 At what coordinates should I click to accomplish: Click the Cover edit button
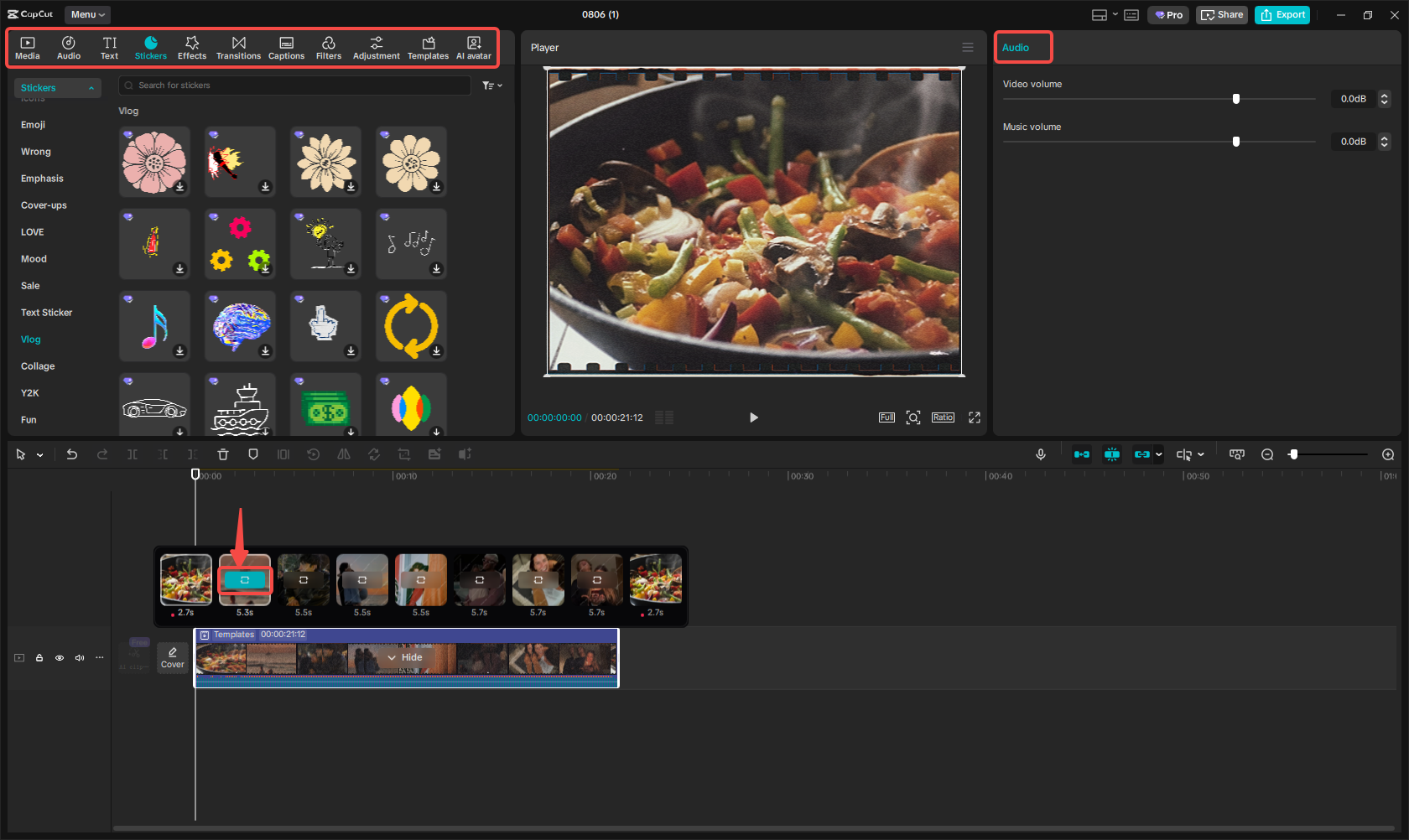[173, 657]
